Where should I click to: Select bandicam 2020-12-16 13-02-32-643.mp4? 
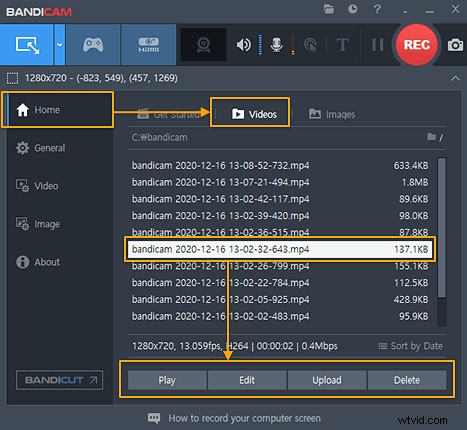pos(280,249)
